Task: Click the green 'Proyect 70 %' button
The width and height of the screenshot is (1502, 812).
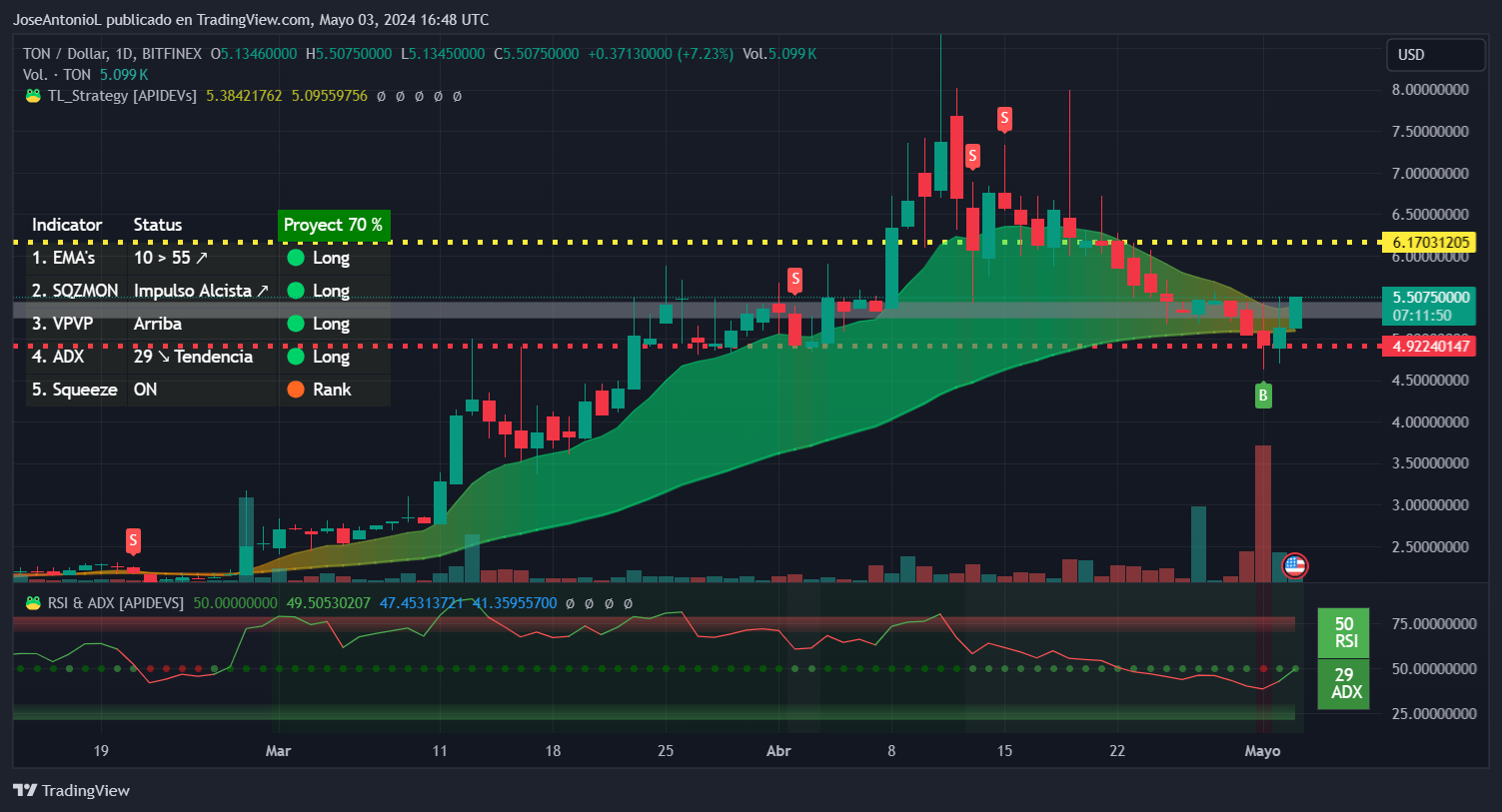Action: click(334, 225)
